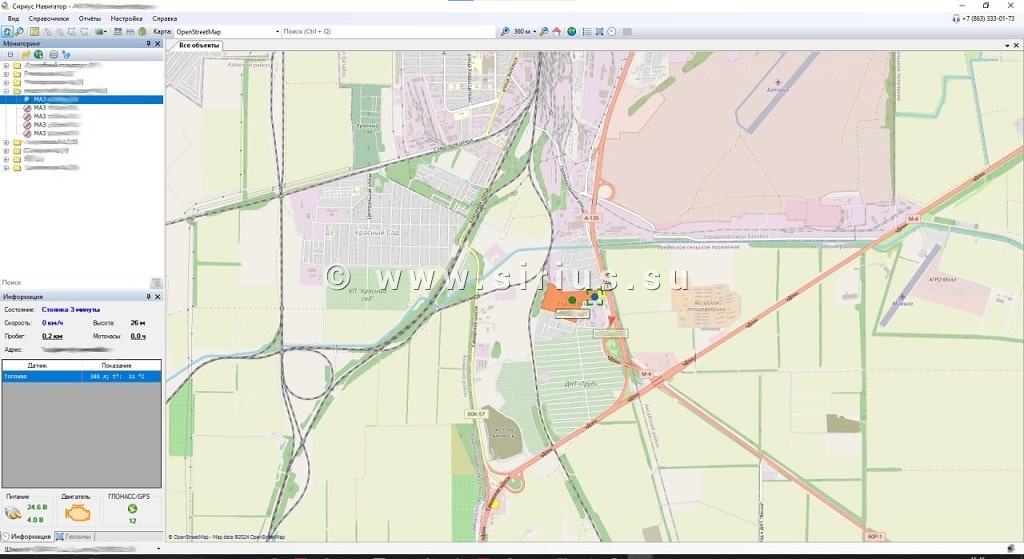Click the map search field Поиск (Ctrl + Q)
The height and width of the screenshot is (559, 1024).
point(388,32)
